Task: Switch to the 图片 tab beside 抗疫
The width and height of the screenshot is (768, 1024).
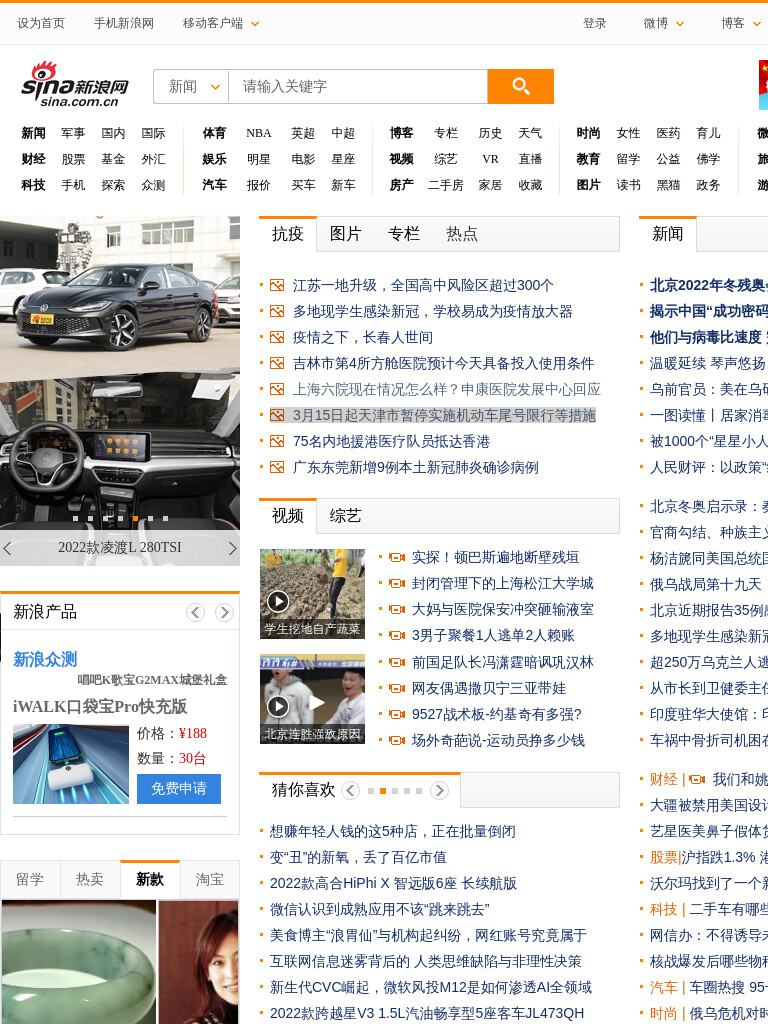Action: tap(345, 234)
